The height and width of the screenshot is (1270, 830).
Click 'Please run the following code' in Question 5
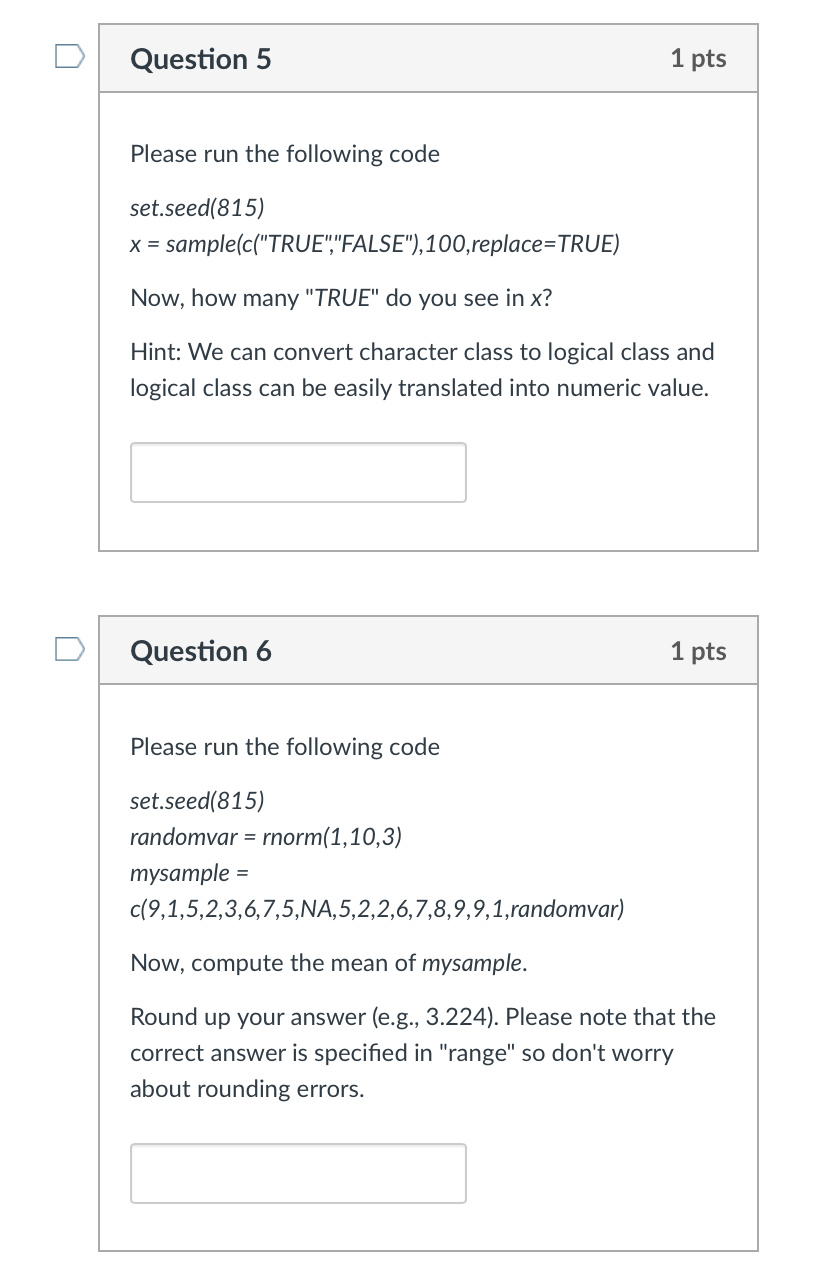[284, 153]
